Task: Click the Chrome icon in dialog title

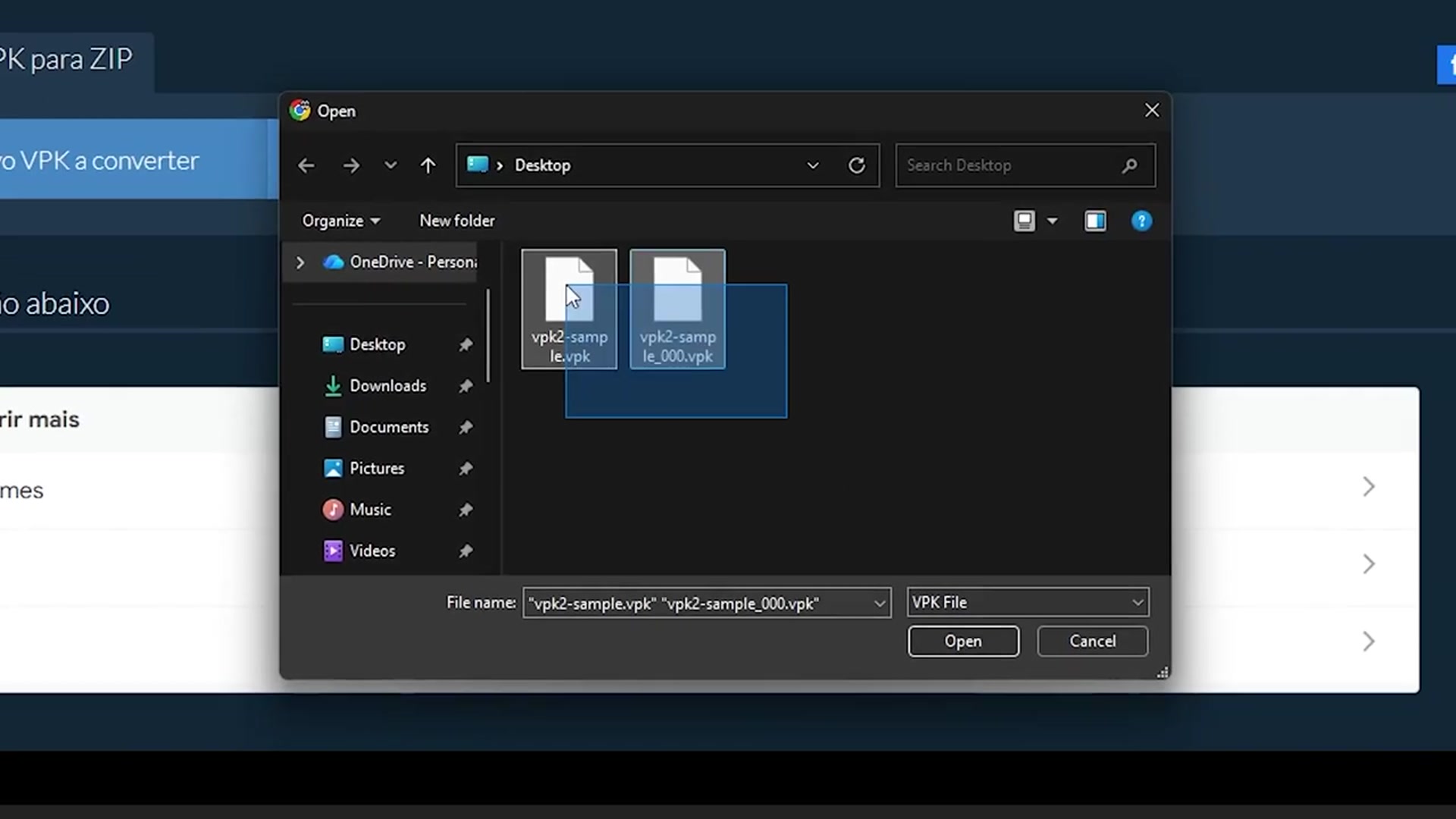Action: pyautogui.click(x=300, y=111)
